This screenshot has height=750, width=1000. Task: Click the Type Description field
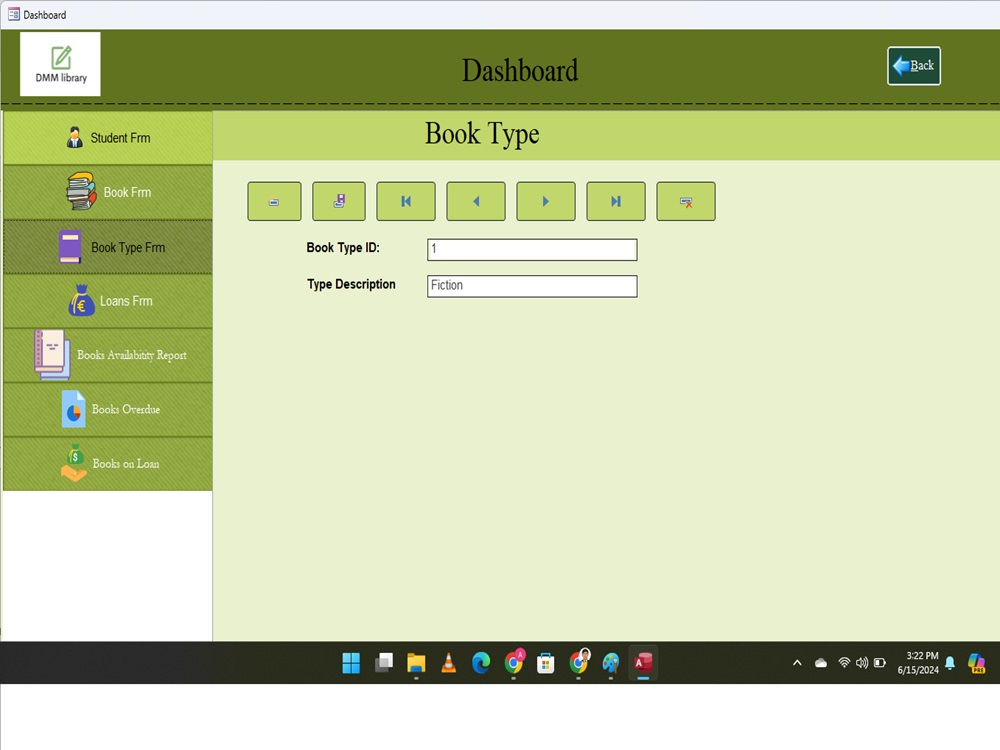point(532,286)
